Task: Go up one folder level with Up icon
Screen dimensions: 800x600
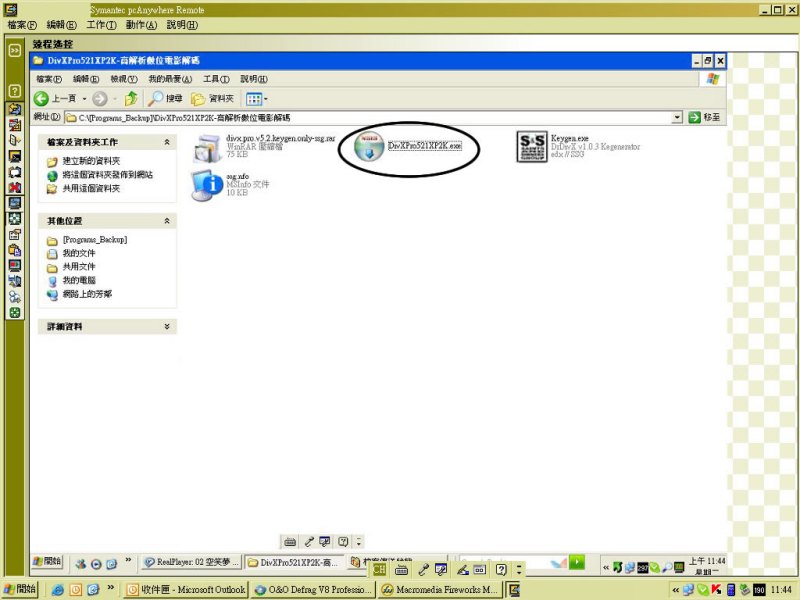Action: tap(131, 98)
